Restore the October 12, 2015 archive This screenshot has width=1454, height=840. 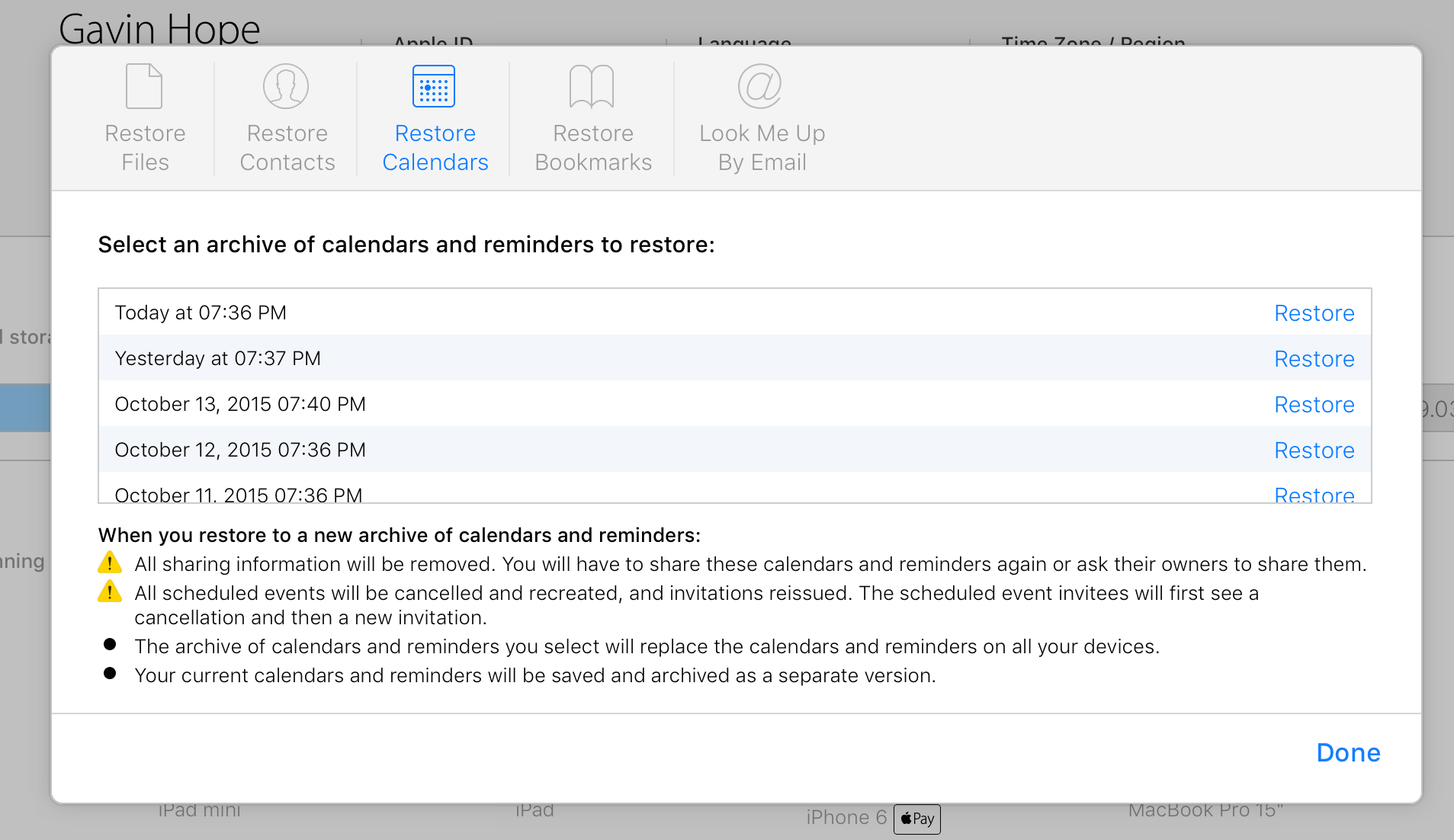click(x=1314, y=450)
